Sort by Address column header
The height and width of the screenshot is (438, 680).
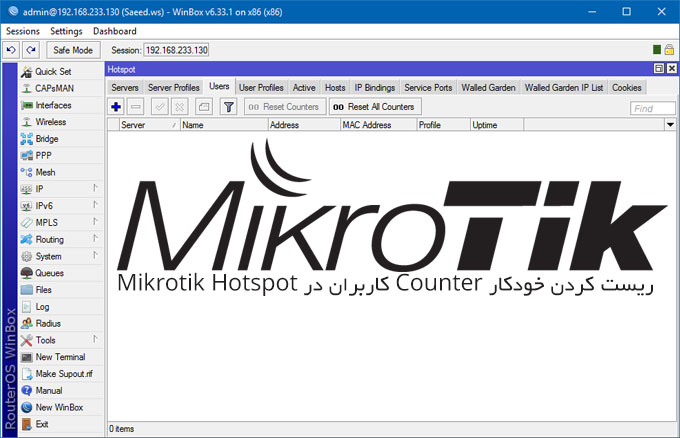tap(304, 125)
